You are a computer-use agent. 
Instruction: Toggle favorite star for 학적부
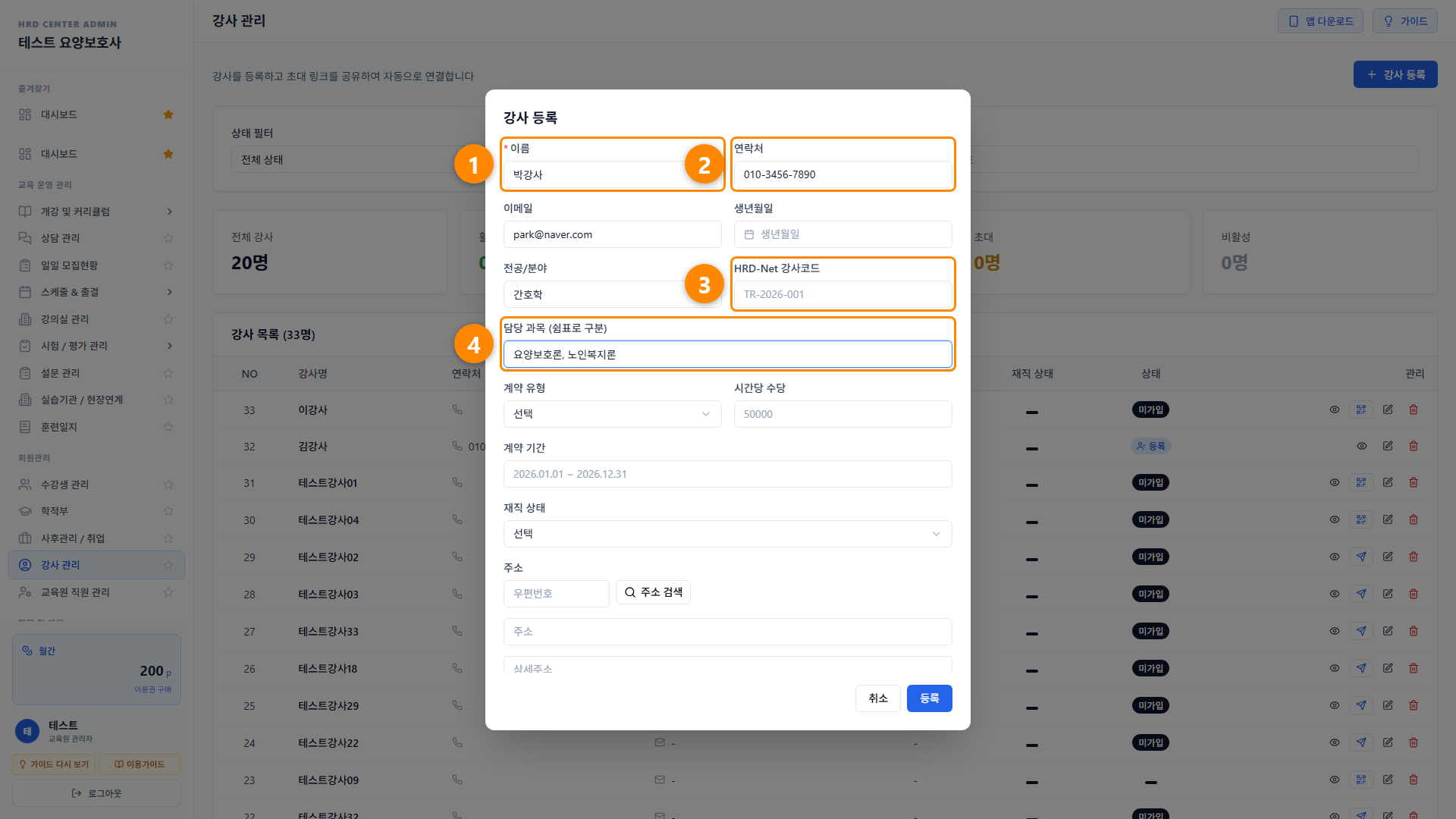tap(168, 511)
